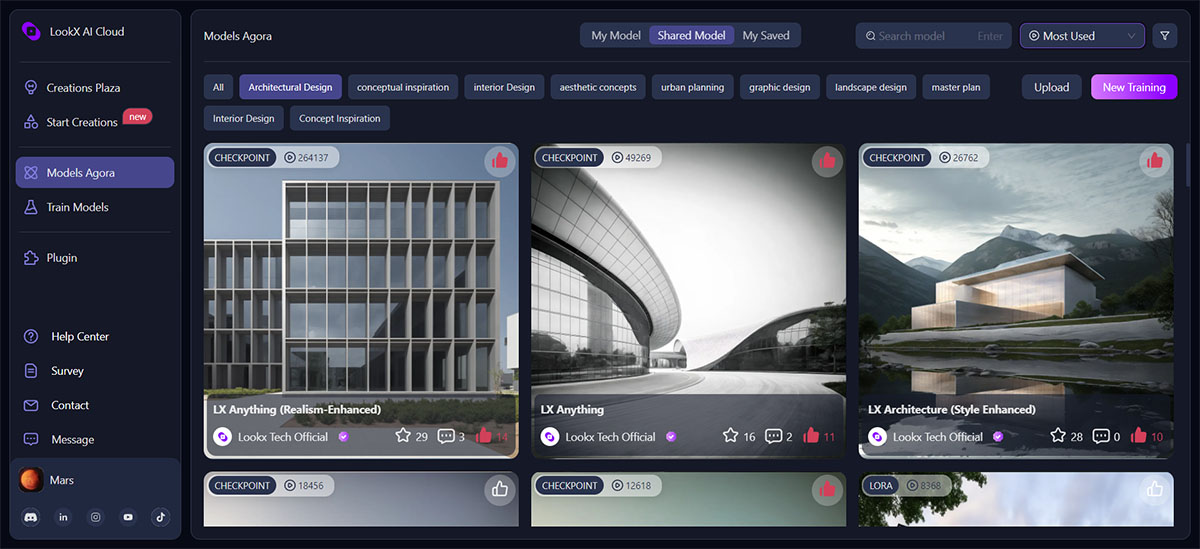Click the filter funnel icon

1164,36
